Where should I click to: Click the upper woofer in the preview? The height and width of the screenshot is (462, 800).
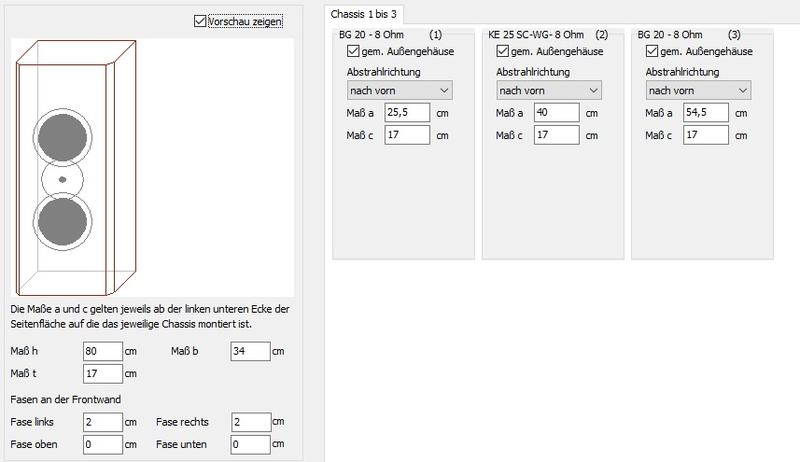[62, 135]
